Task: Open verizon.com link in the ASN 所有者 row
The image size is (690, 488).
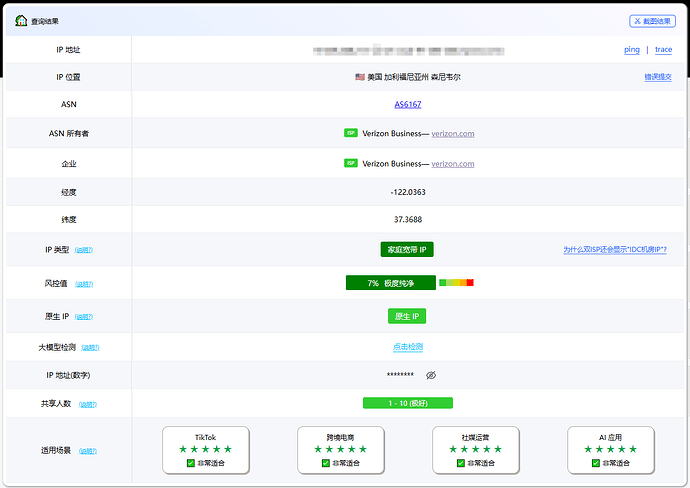Action: point(453,134)
